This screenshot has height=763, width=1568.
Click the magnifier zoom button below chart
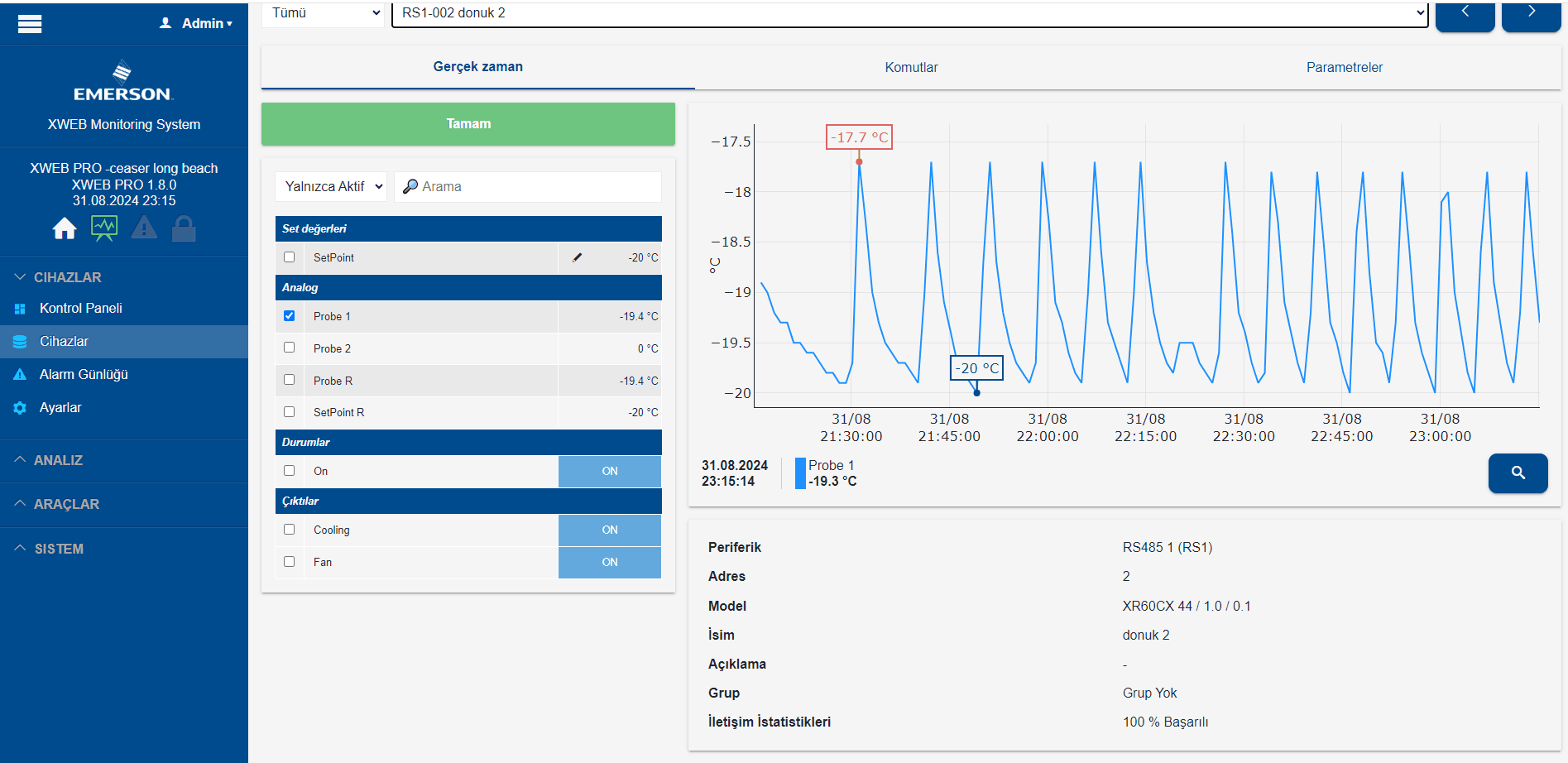point(1518,473)
